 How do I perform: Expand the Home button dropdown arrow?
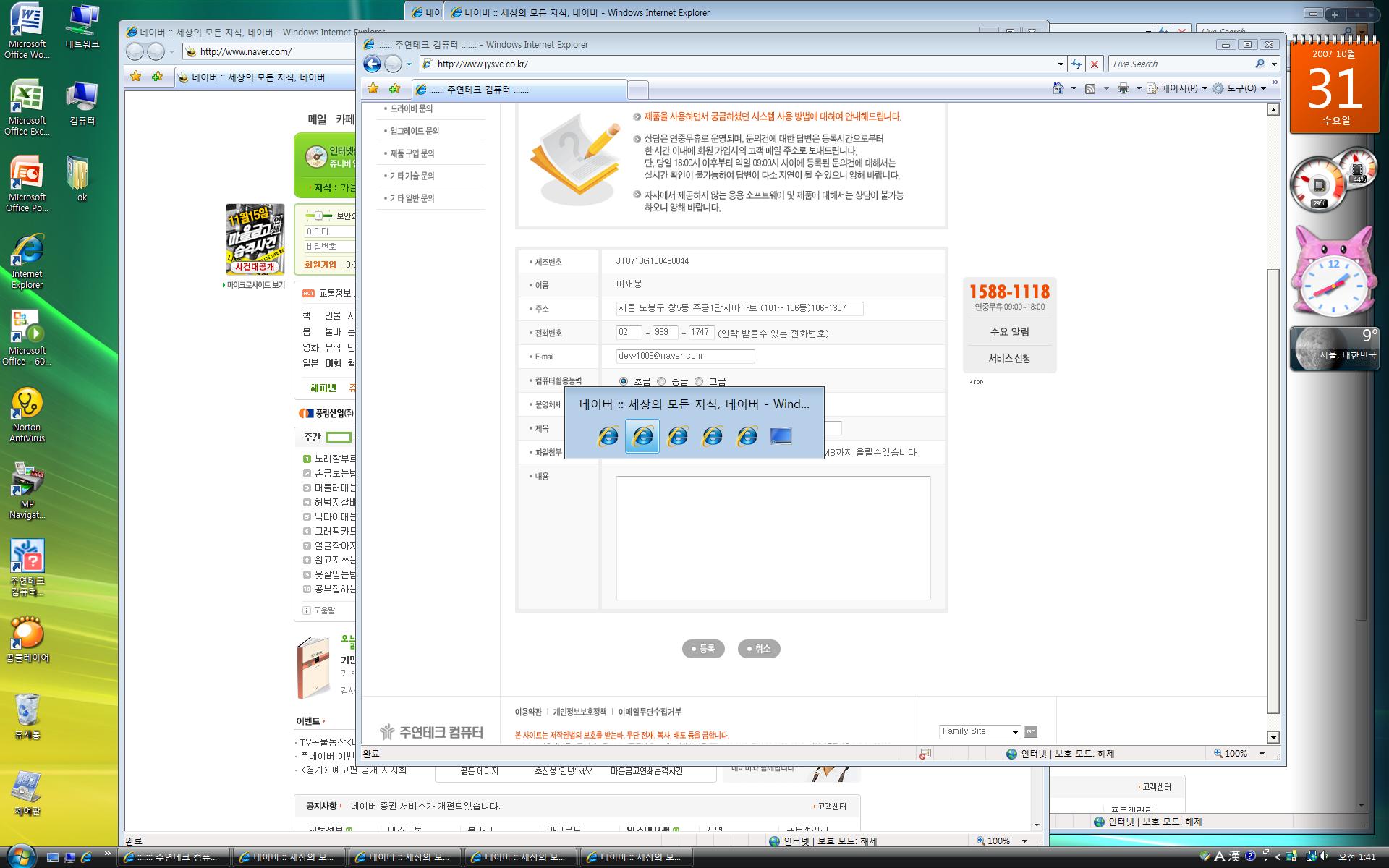coord(1073,88)
